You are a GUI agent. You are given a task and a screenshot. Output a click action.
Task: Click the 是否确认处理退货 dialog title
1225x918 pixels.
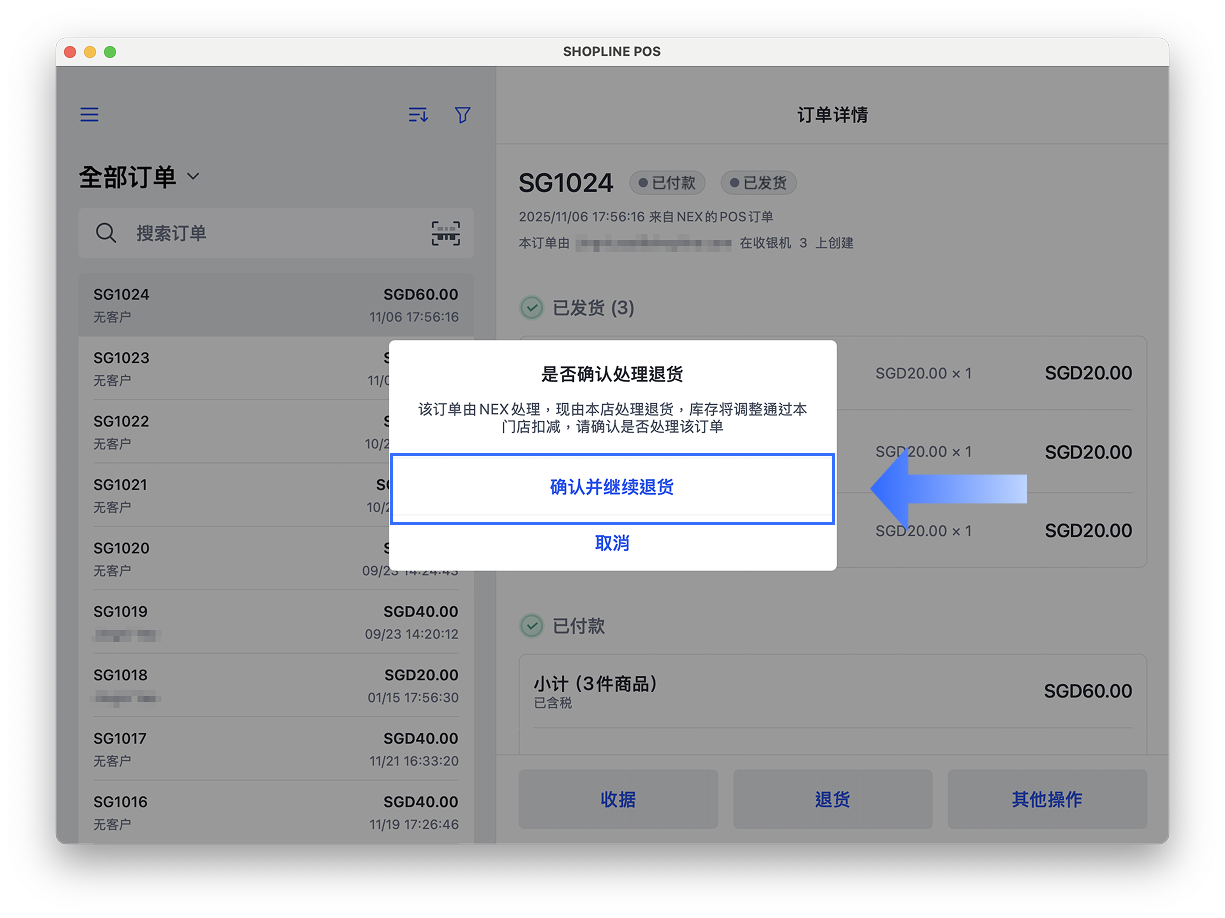pos(612,375)
